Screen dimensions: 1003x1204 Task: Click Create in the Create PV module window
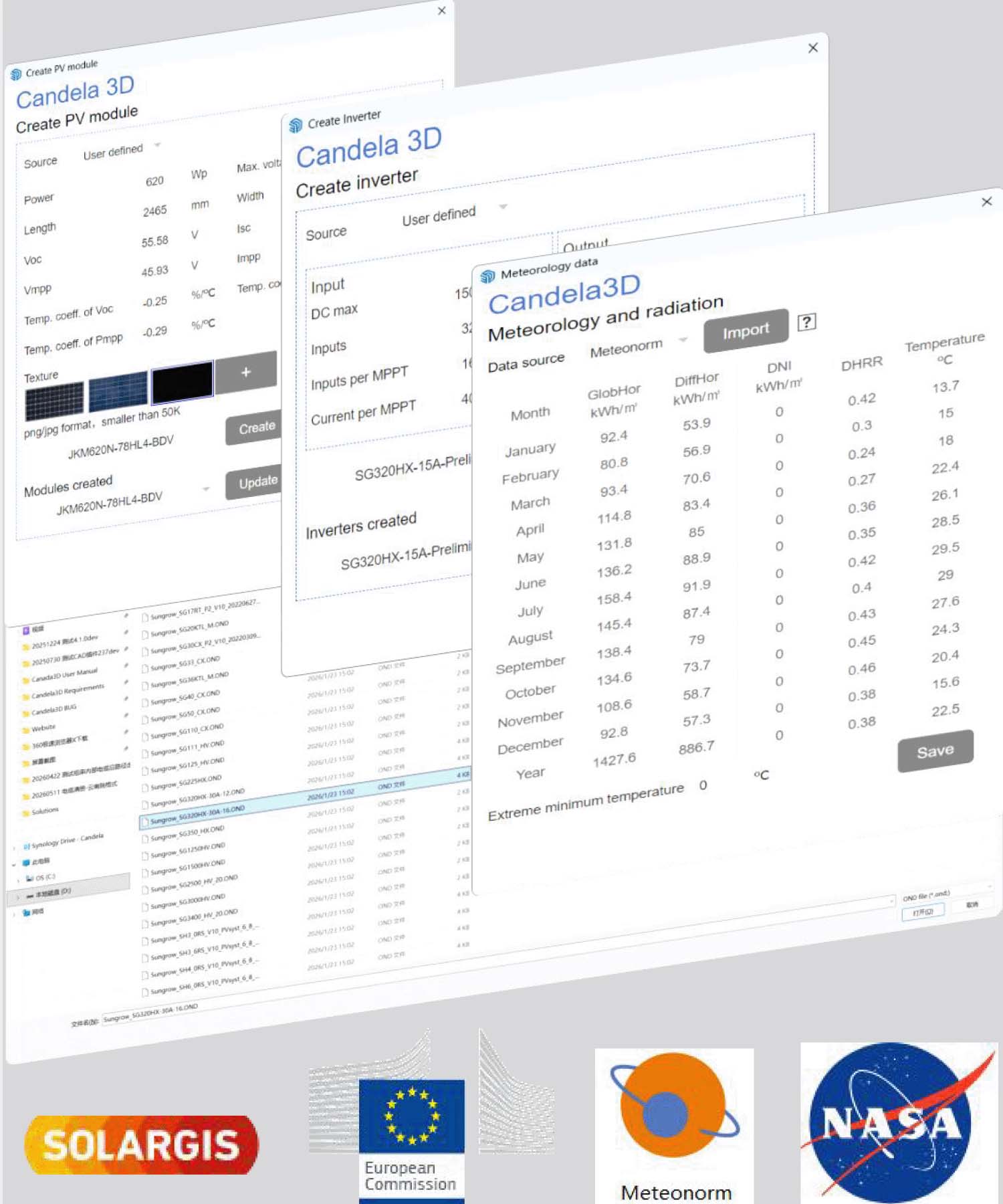click(255, 427)
